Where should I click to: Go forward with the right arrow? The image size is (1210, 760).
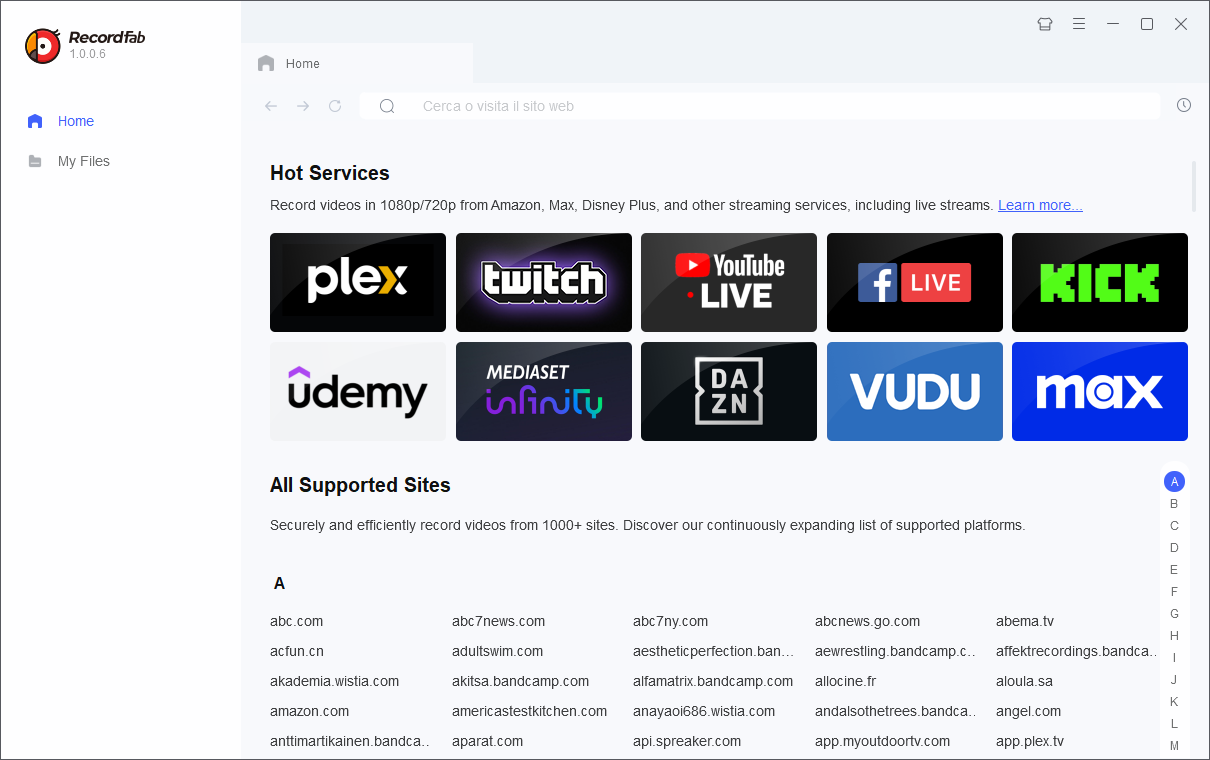303,106
